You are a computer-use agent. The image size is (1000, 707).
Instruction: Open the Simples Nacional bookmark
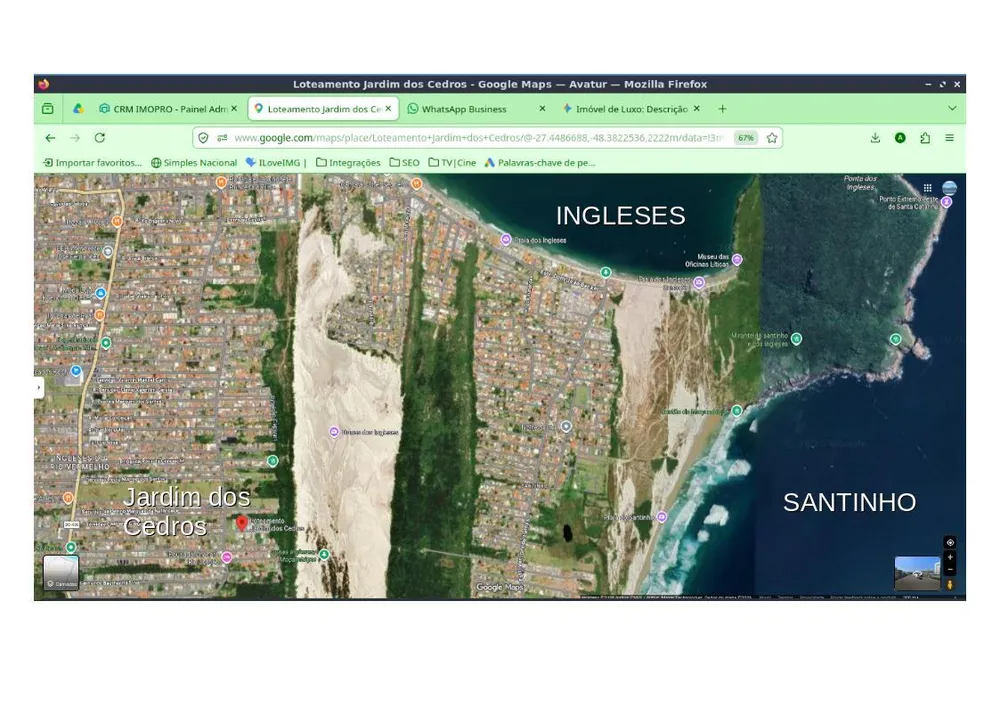[x=194, y=163]
